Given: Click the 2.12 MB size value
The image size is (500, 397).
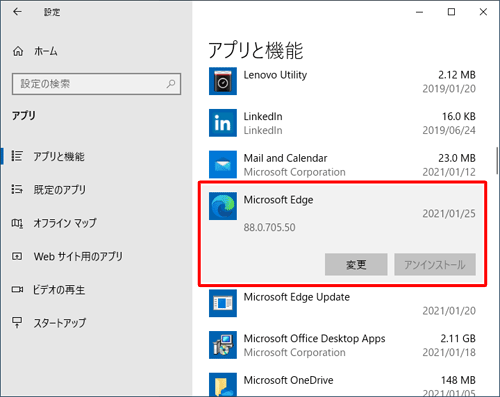Looking at the screenshot, I should (x=457, y=75).
